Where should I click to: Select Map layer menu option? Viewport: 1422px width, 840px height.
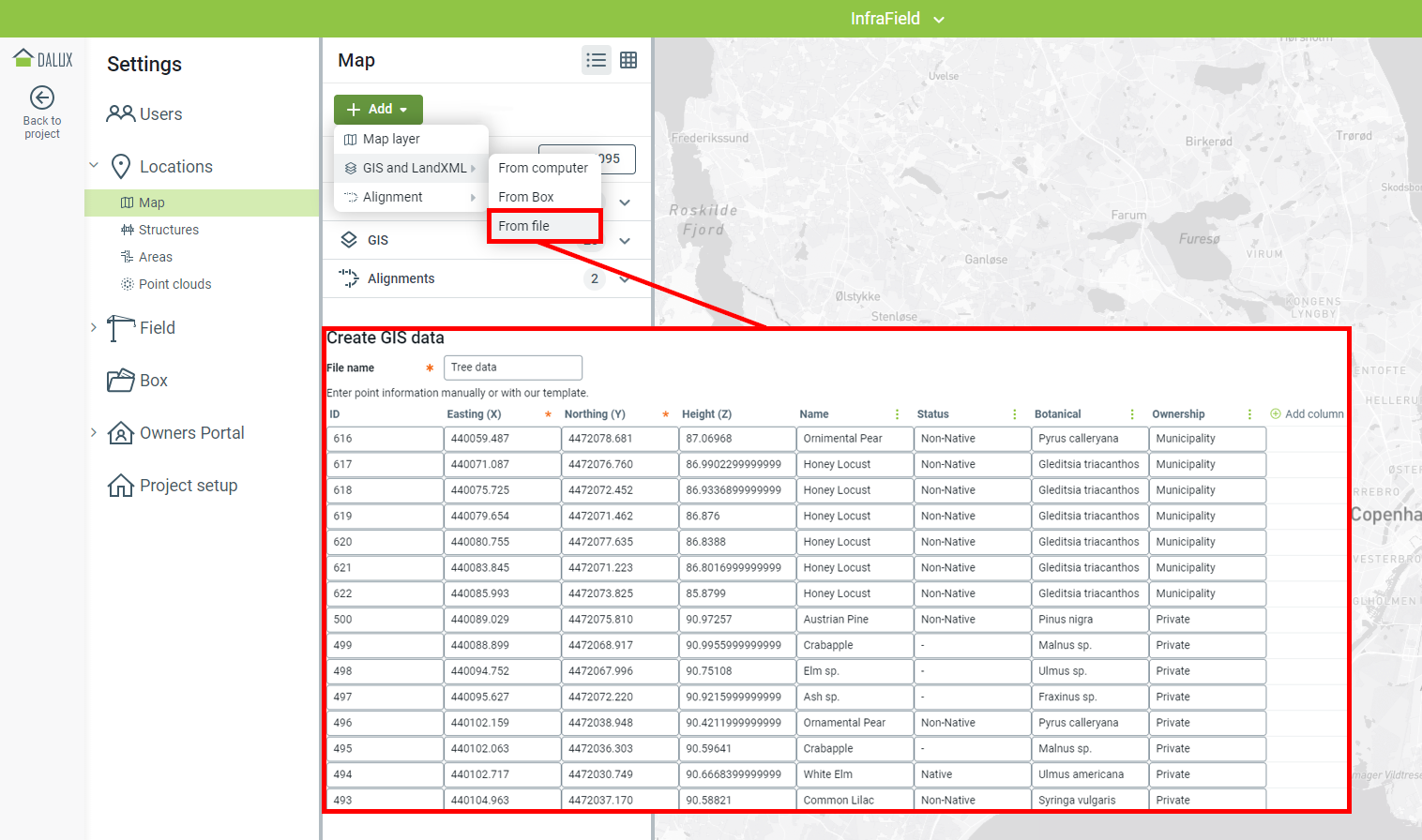391,139
